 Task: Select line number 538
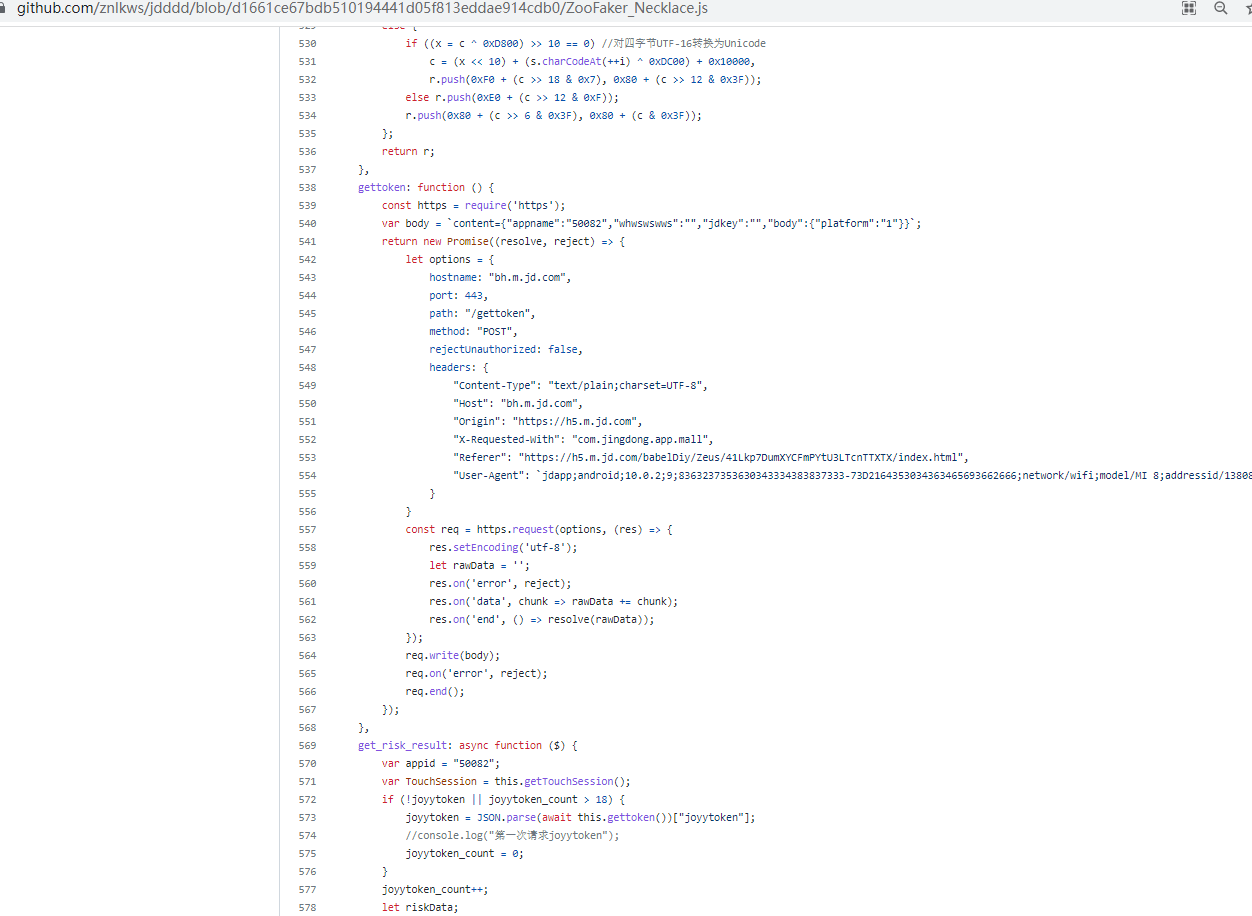click(307, 187)
